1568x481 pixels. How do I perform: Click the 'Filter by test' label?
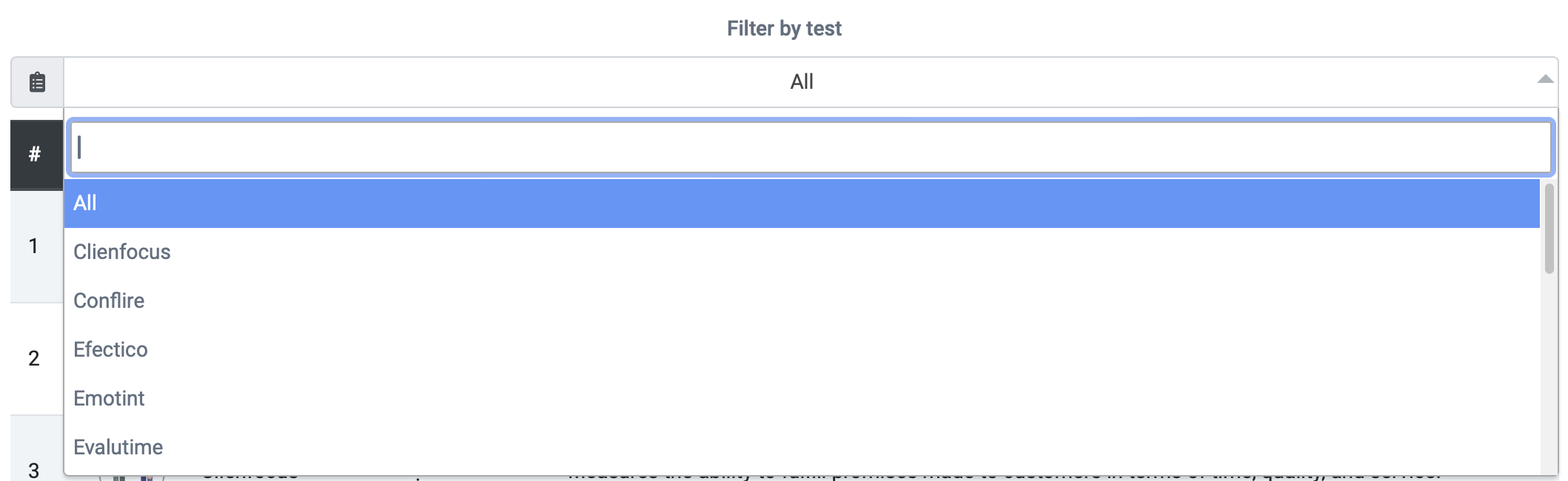[784, 29]
